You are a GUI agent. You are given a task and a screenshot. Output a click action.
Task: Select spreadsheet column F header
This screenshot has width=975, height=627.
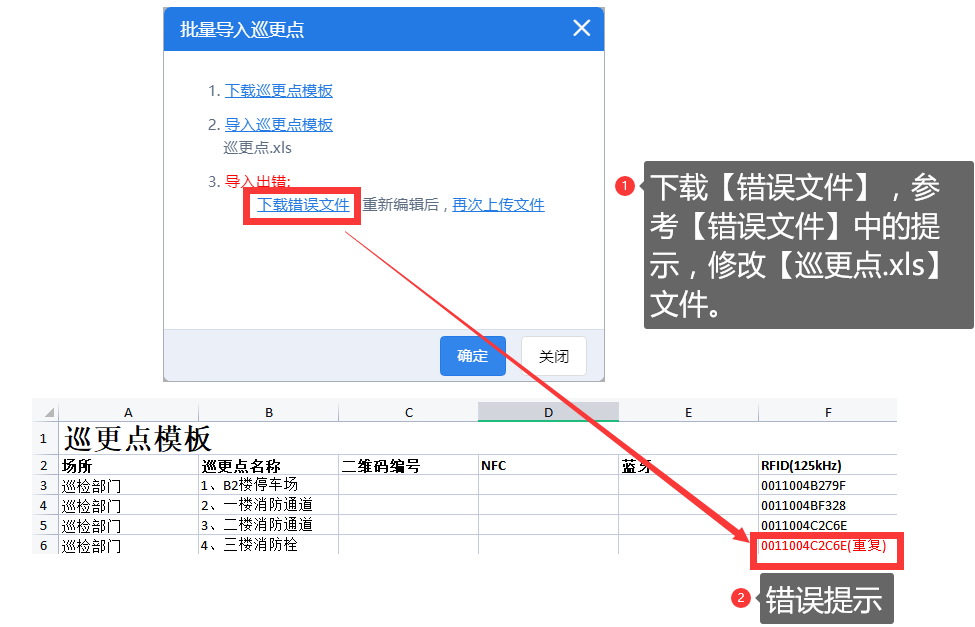pyautogui.click(x=828, y=412)
